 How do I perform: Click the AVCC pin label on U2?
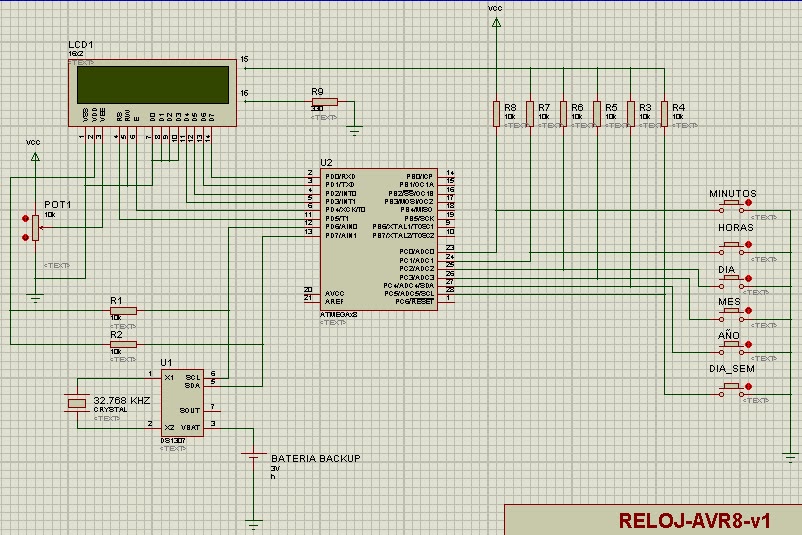coord(335,294)
